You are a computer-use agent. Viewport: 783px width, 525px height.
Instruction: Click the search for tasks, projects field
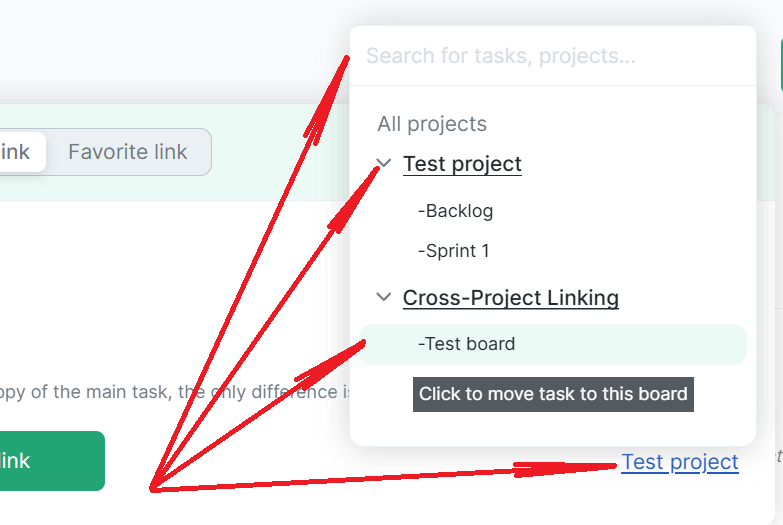(x=552, y=56)
